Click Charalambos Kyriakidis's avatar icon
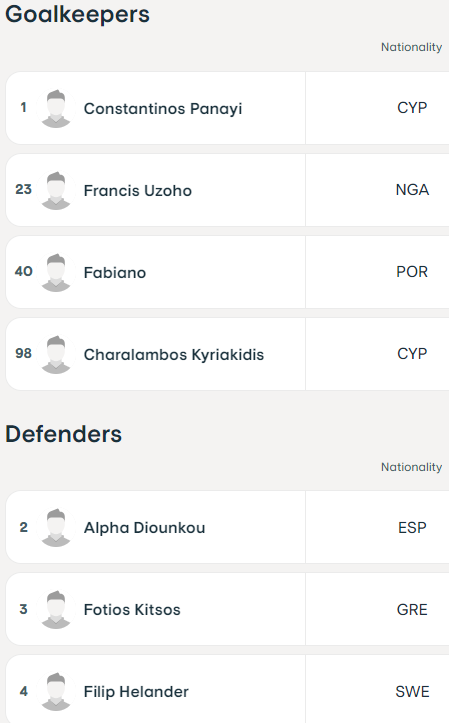This screenshot has width=449, height=723. pyautogui.click(x=56, y=355)
